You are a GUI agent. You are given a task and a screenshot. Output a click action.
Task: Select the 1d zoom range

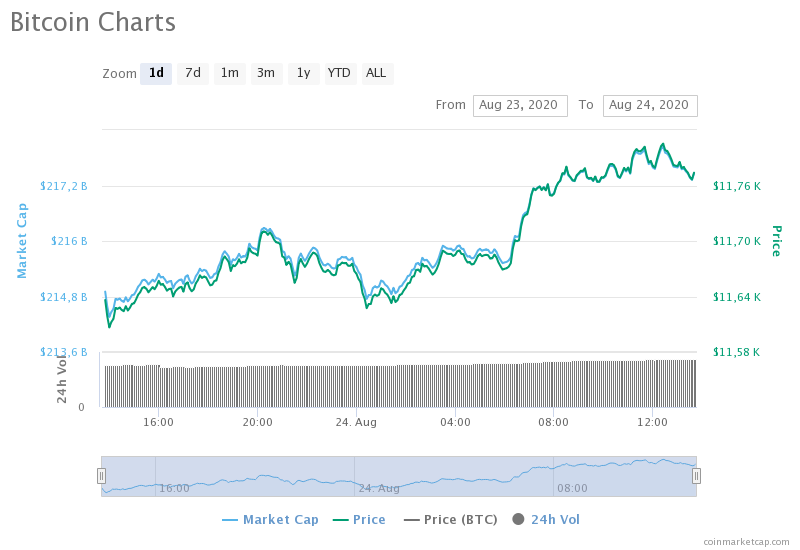tap(156, 73)
